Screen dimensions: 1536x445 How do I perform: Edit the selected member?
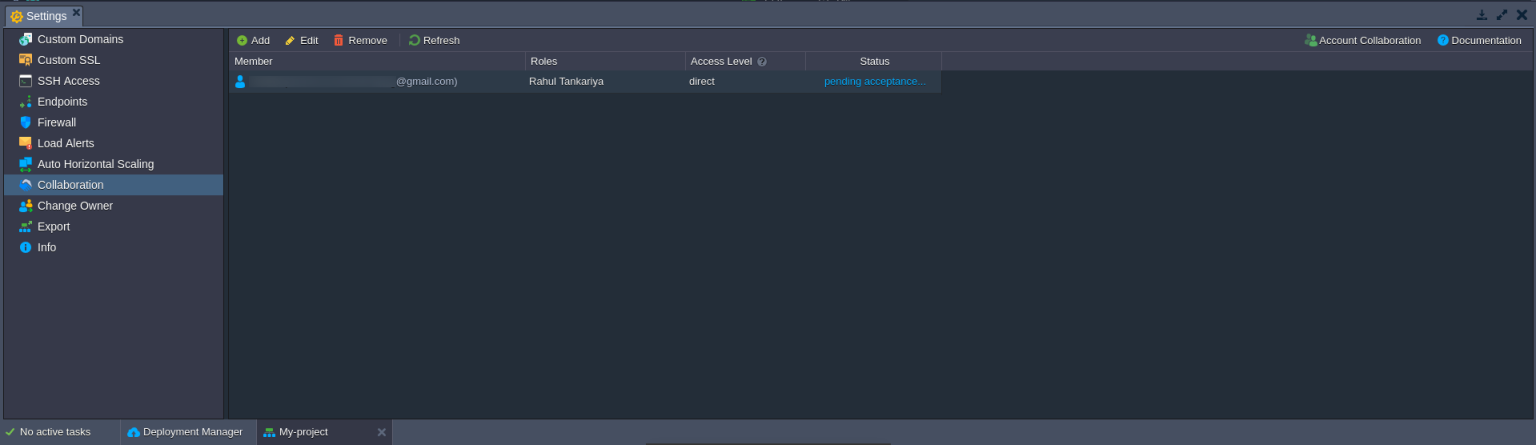[301, 40]
